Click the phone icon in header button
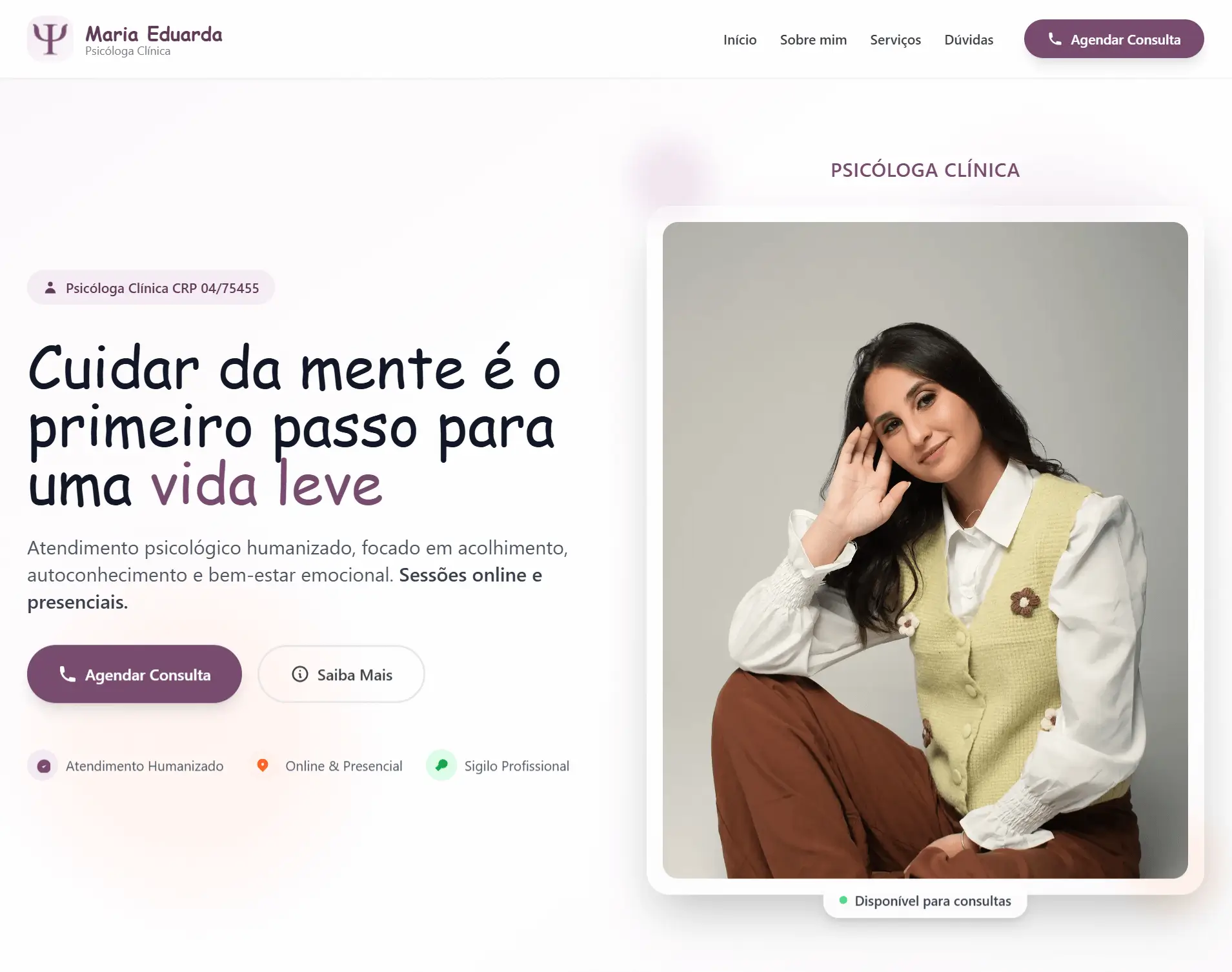Screen dimensions: 1232x972 (x=1055, y=39)
